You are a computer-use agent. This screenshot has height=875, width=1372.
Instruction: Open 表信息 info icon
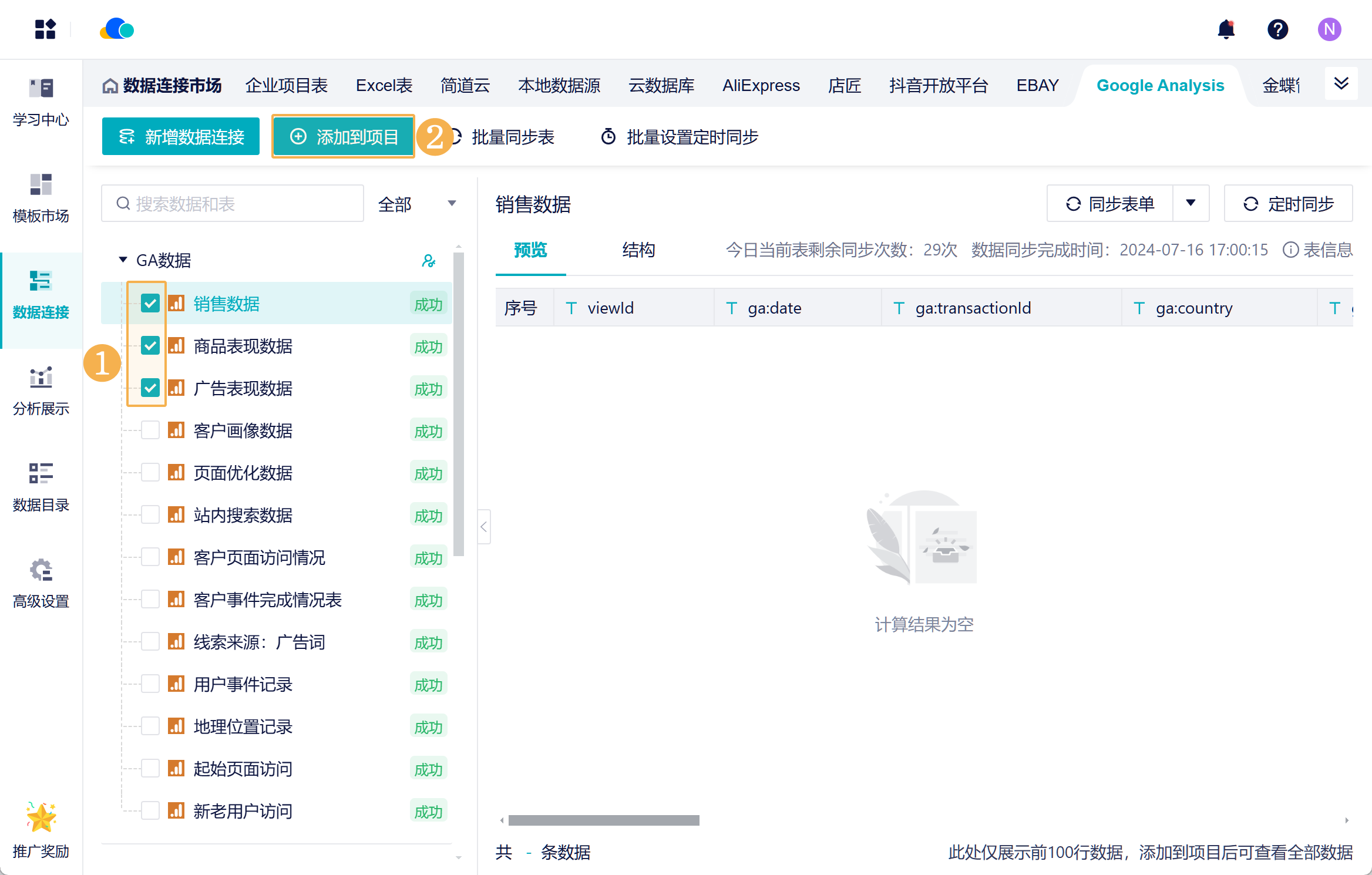point(1290,250)
